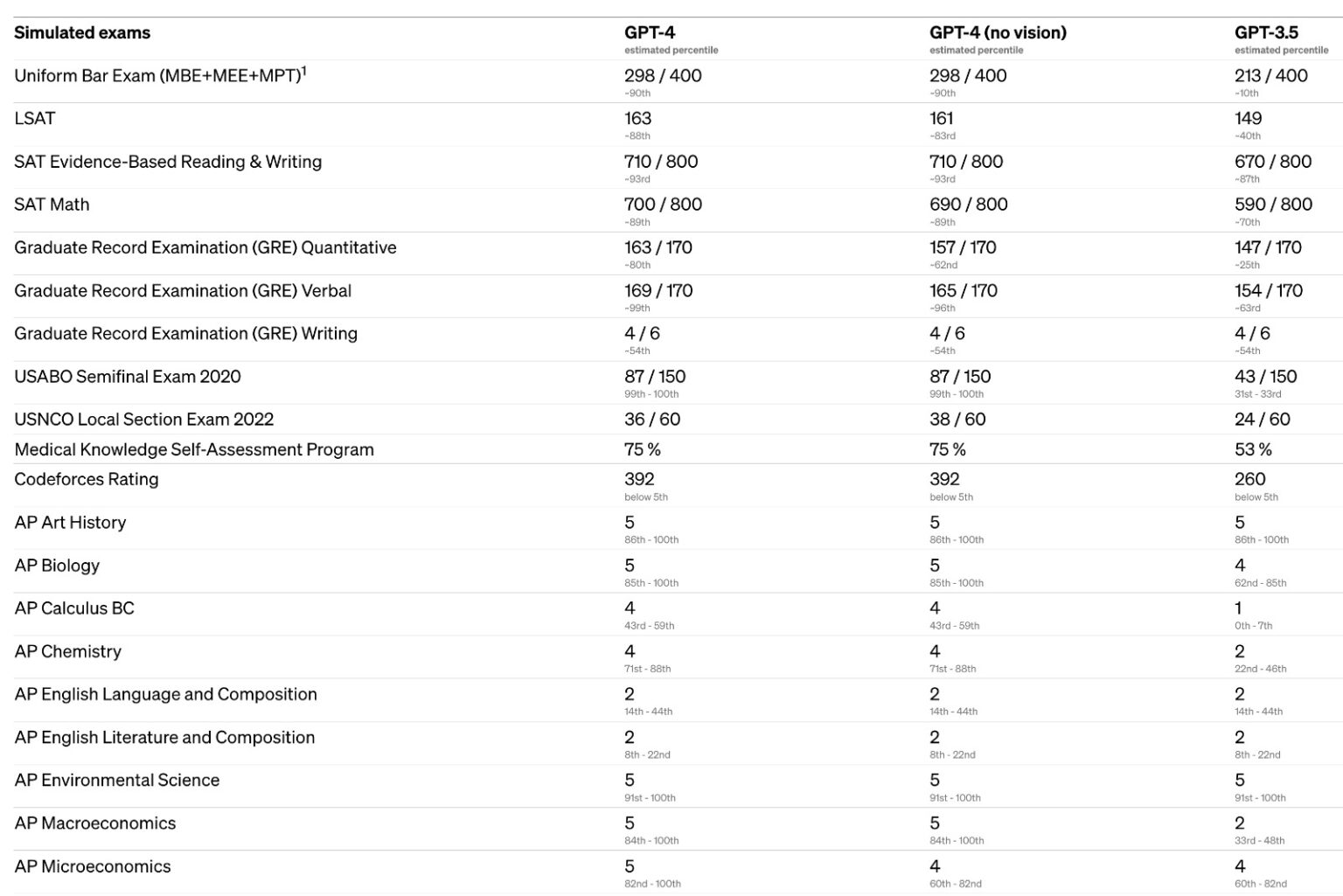Image resolution: width=1343 pixels, height=896 pixels.
Task: Select the LSAT row label
Action: point(35,118)
